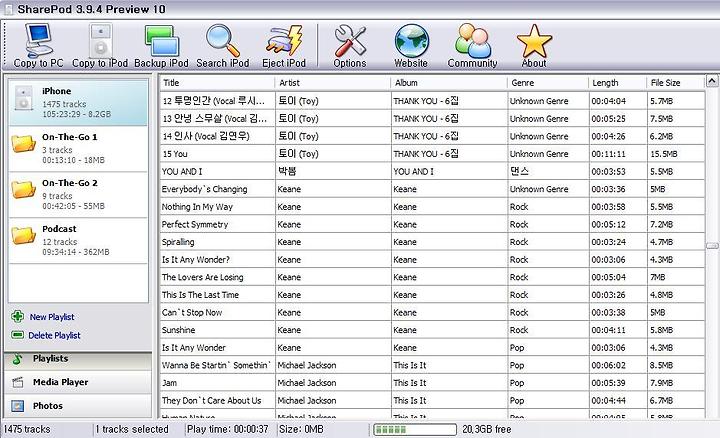The width and height of the screenshot is (720, 438).
Task: Select the track 'Sunshine'
Action: (x=433, y=330)
